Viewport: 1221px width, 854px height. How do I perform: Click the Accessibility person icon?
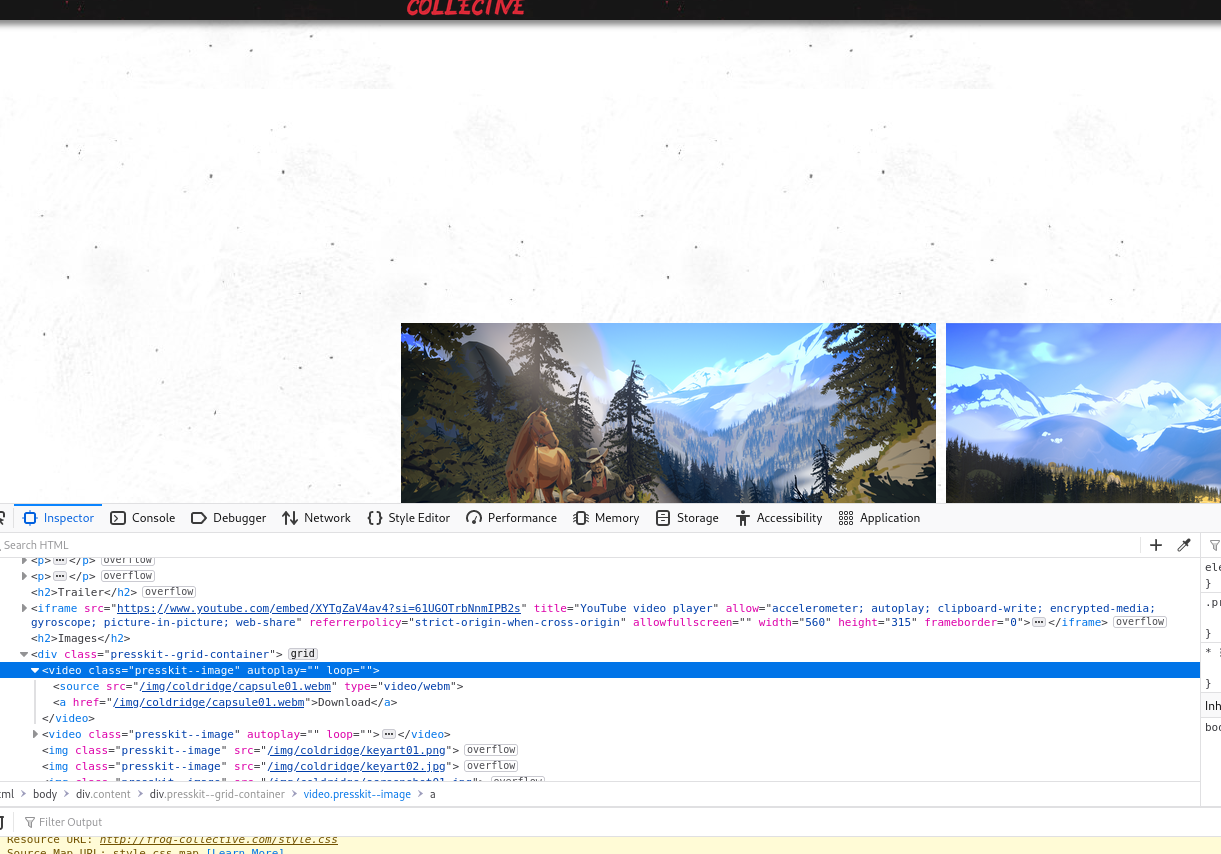pos(742,518)
